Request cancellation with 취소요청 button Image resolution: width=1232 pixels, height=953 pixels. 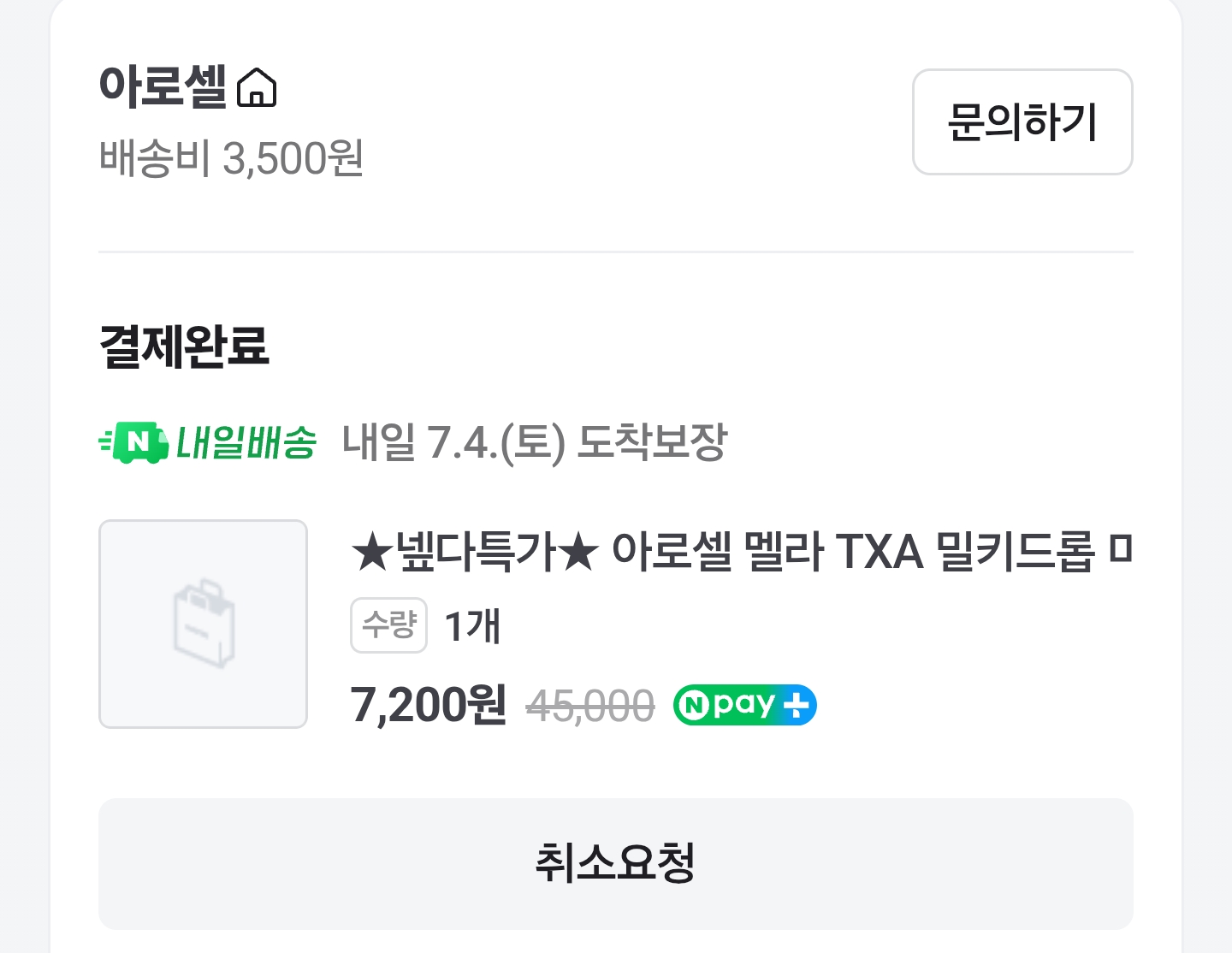coord(616,863)
